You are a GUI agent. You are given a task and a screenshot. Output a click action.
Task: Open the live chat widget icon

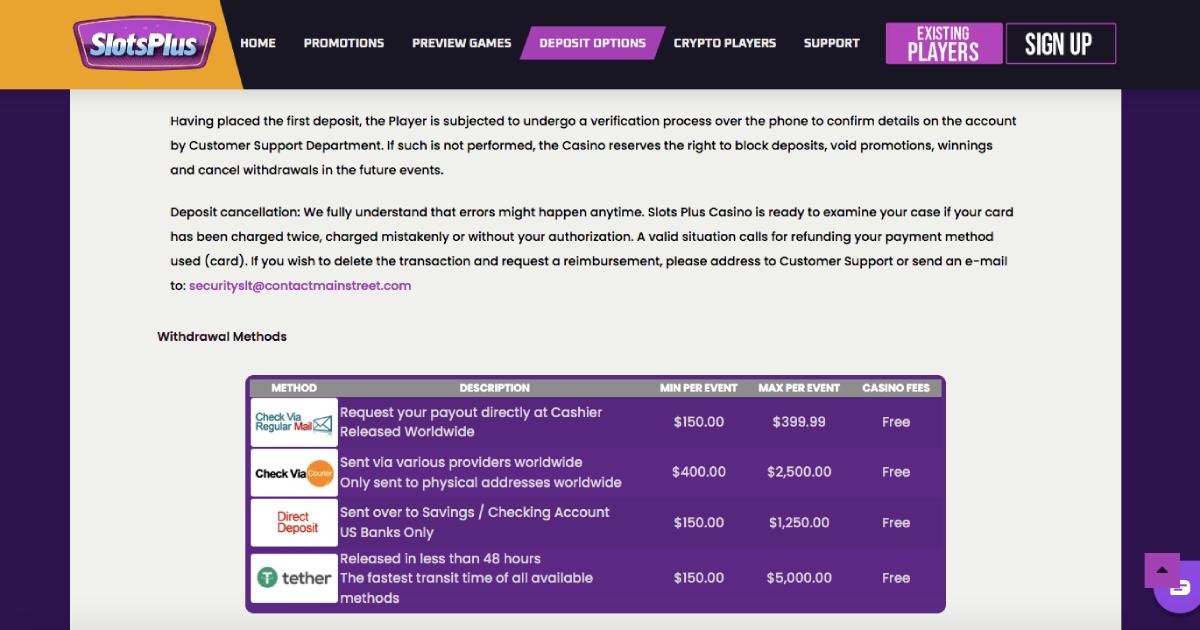tap(1181, 589)
